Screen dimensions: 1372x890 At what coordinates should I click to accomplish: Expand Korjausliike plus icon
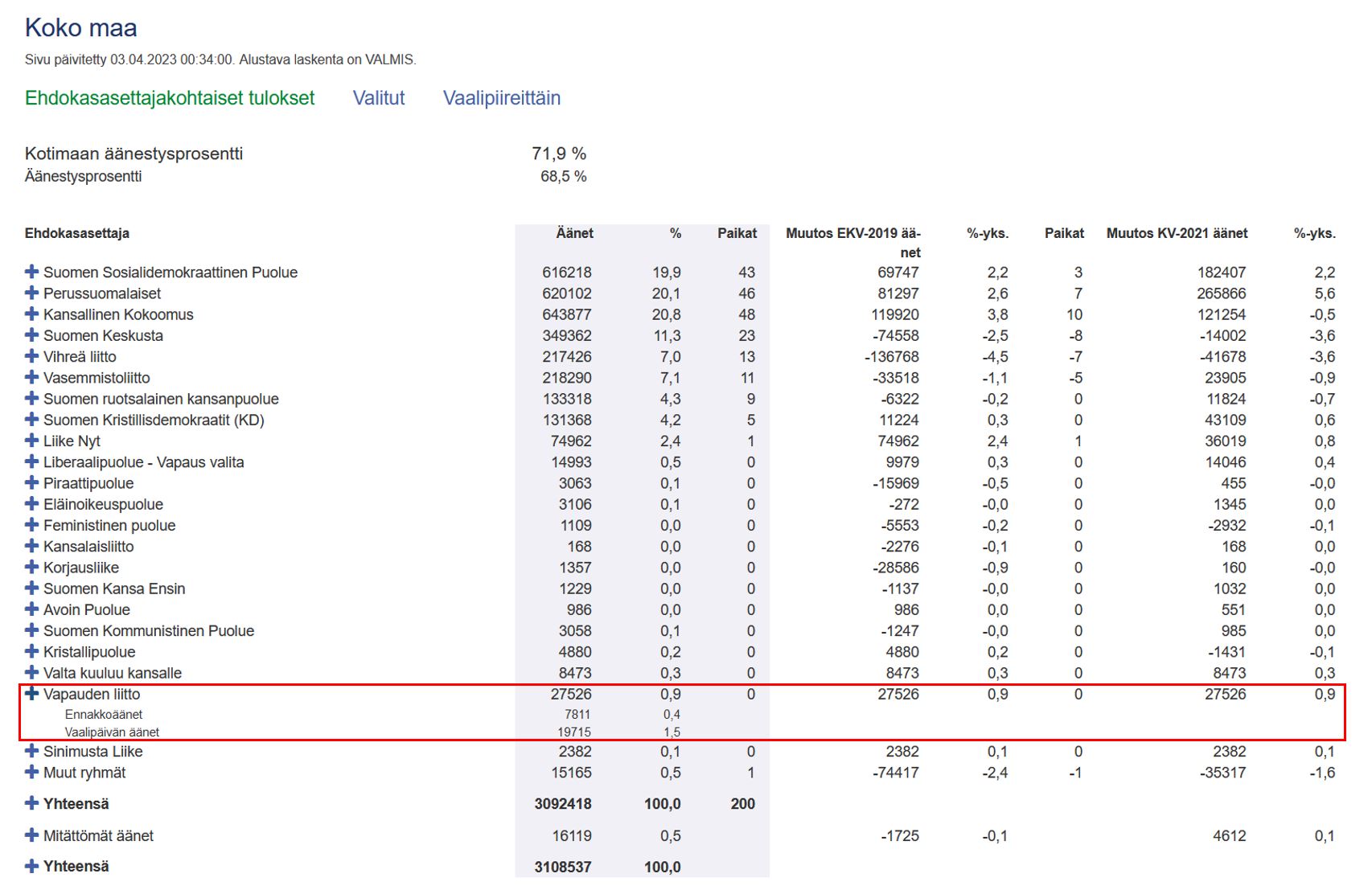coord(31,567)
